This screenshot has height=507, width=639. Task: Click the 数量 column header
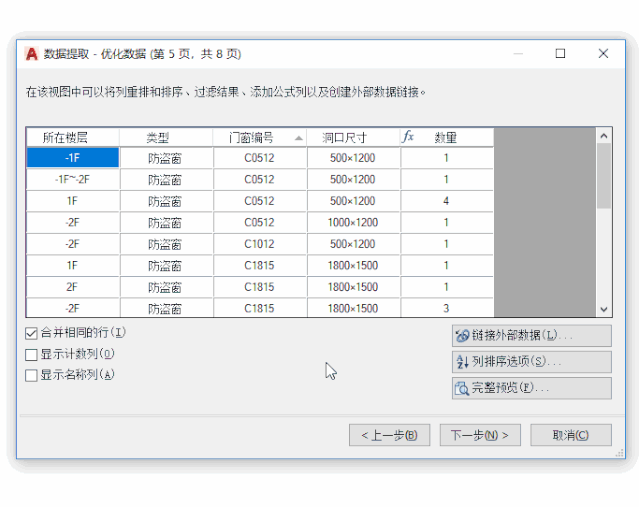(x=447, y=137)
